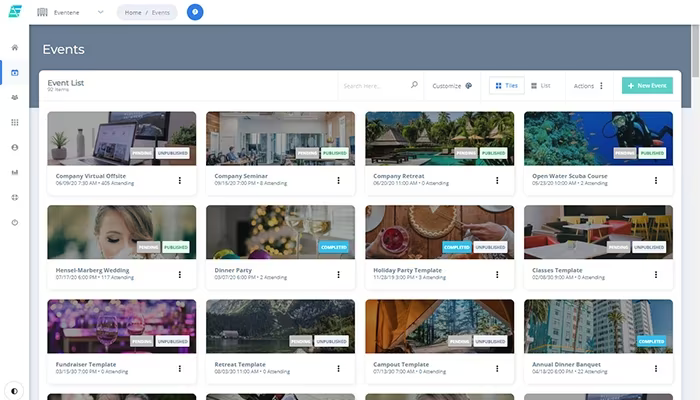
Task: Open the Company Retreat title
Action: point(399,176)
